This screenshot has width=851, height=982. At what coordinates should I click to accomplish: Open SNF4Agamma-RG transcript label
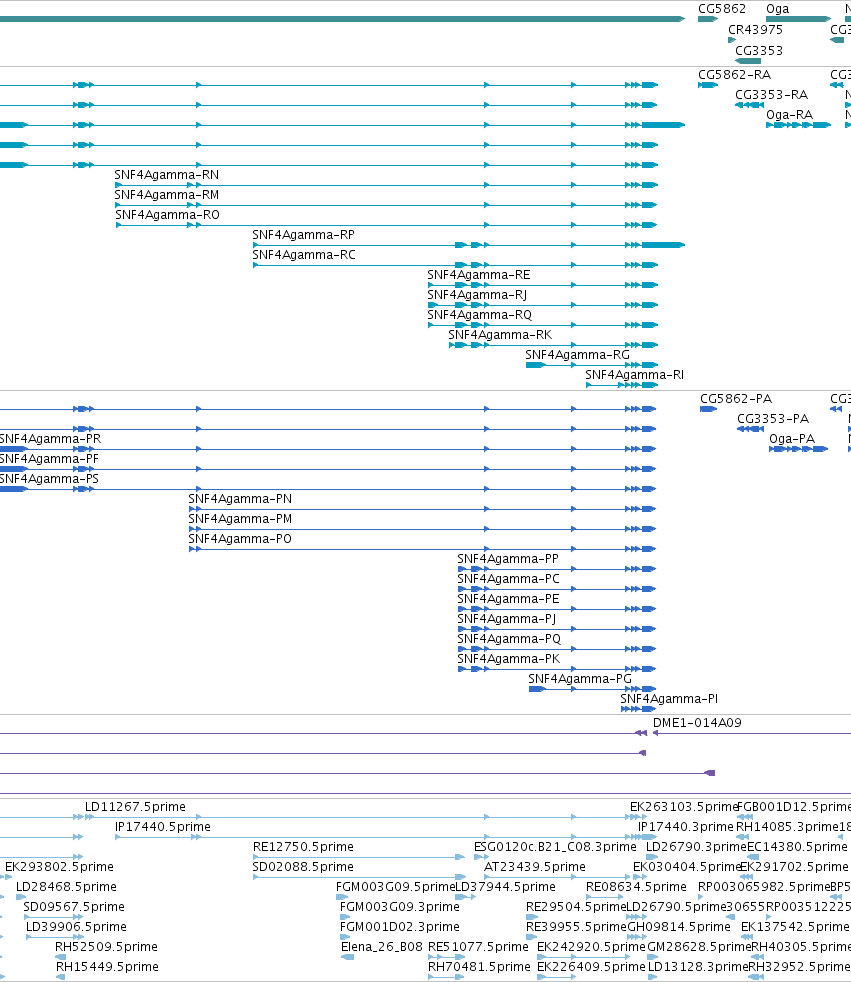tap(577, 355)
